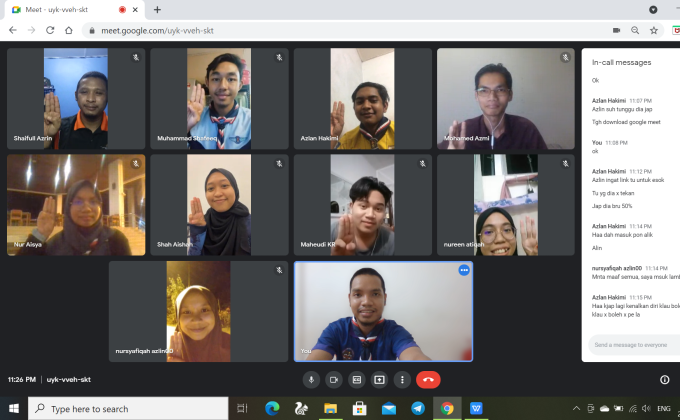
Task: Close the Meet browser tab
Action: coord(135,10)
